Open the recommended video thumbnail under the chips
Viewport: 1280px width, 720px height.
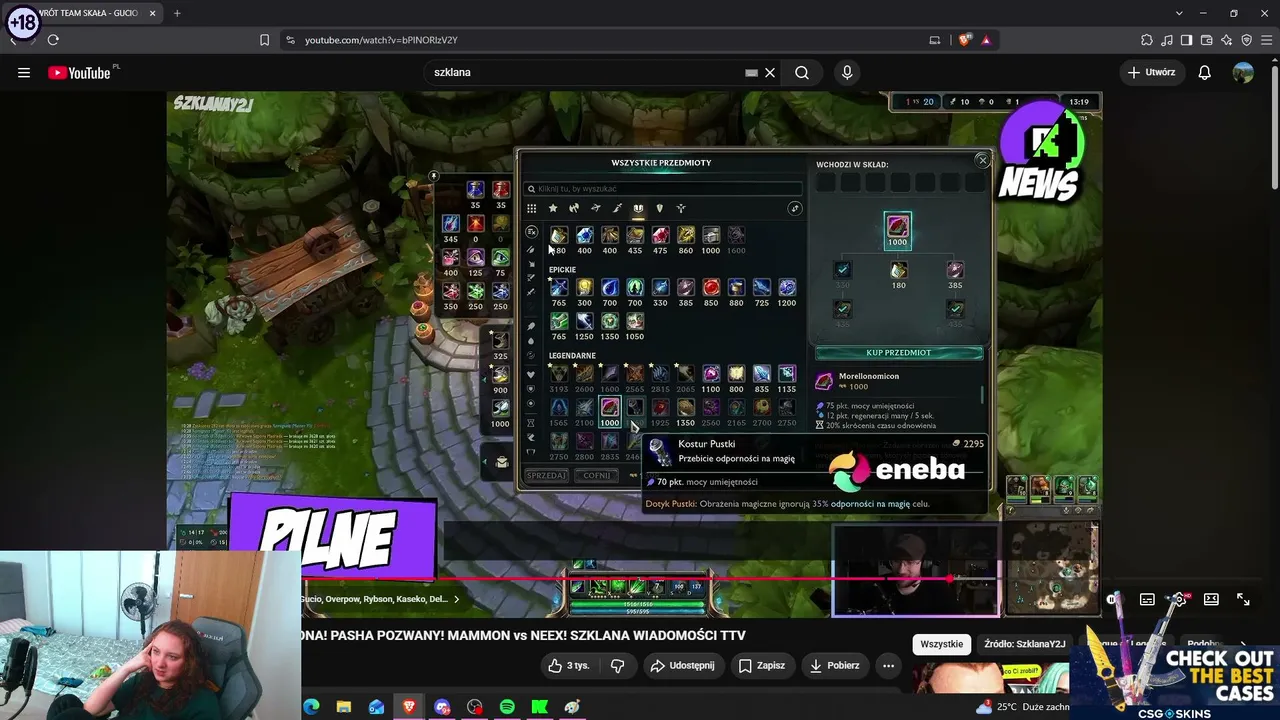990,677
